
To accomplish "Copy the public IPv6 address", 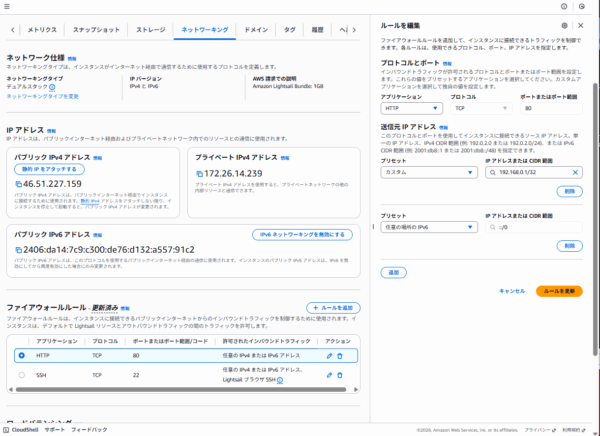I will (x=18, y=250).
